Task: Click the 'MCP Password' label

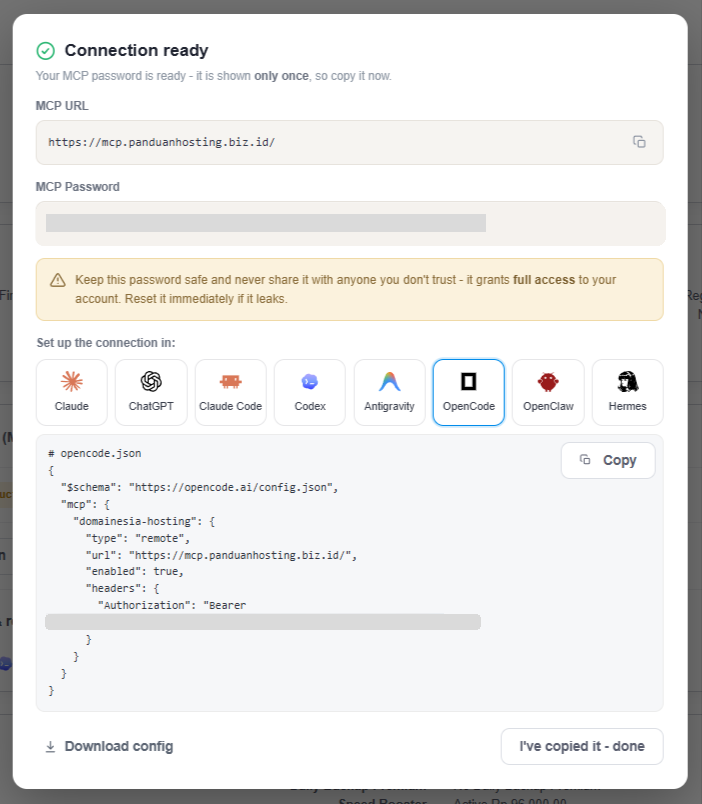Action: click(x=77, y=187)
